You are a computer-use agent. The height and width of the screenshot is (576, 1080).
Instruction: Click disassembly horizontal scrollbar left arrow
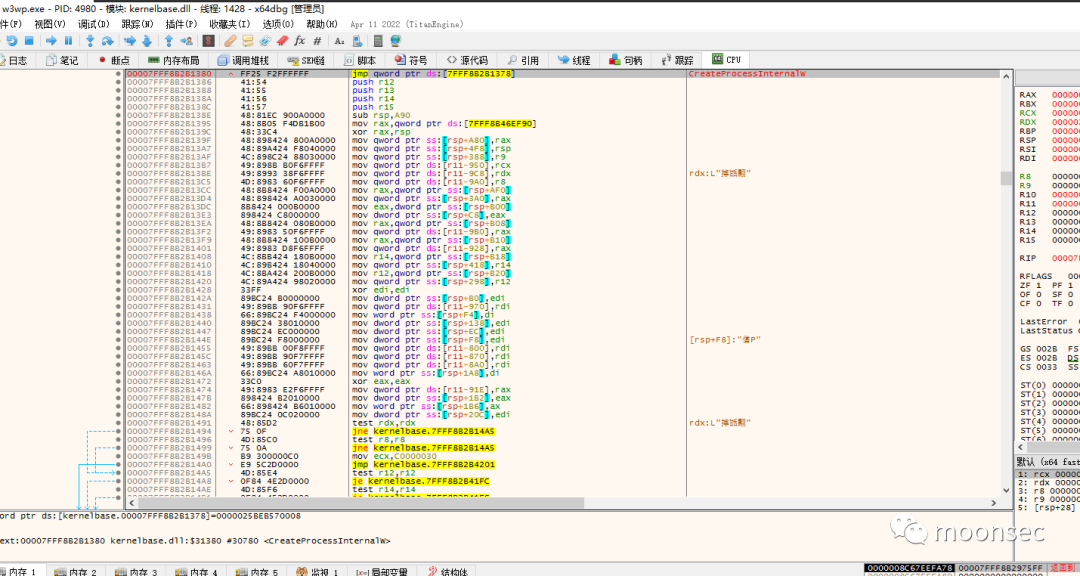pyautogui.click(x=132, y=503)
